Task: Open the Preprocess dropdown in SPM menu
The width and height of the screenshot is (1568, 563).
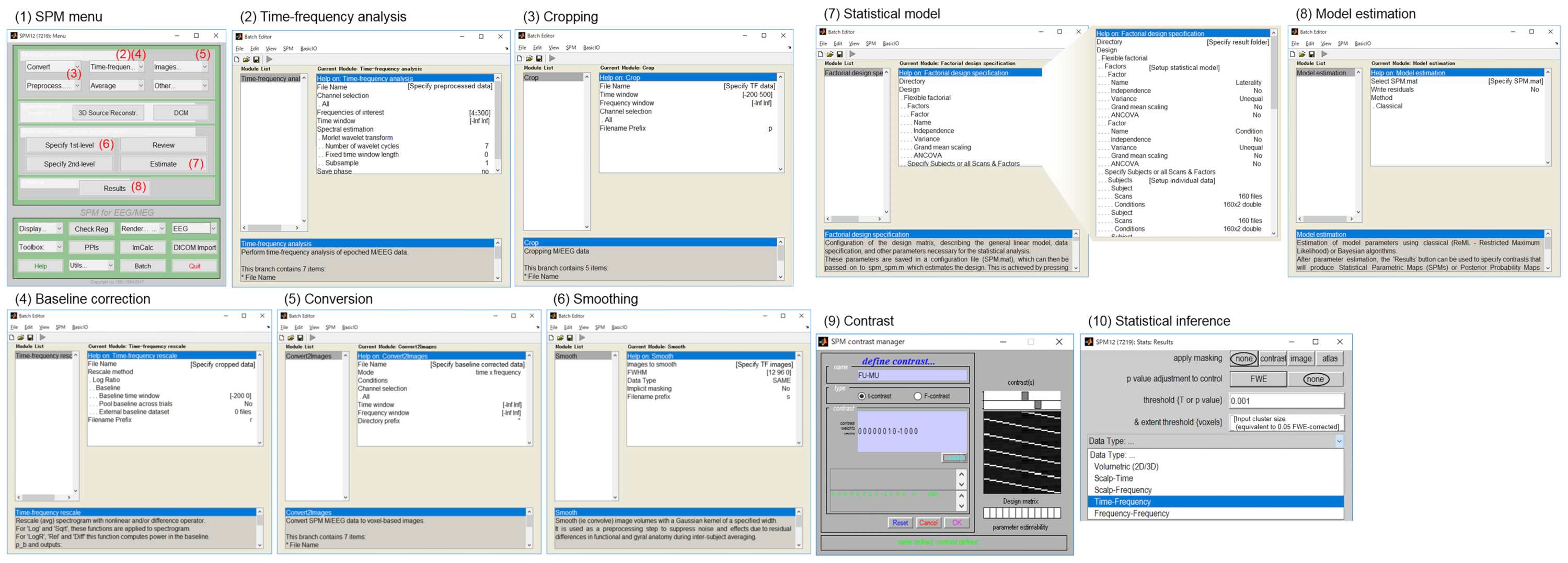Action: tap(53, 86)
